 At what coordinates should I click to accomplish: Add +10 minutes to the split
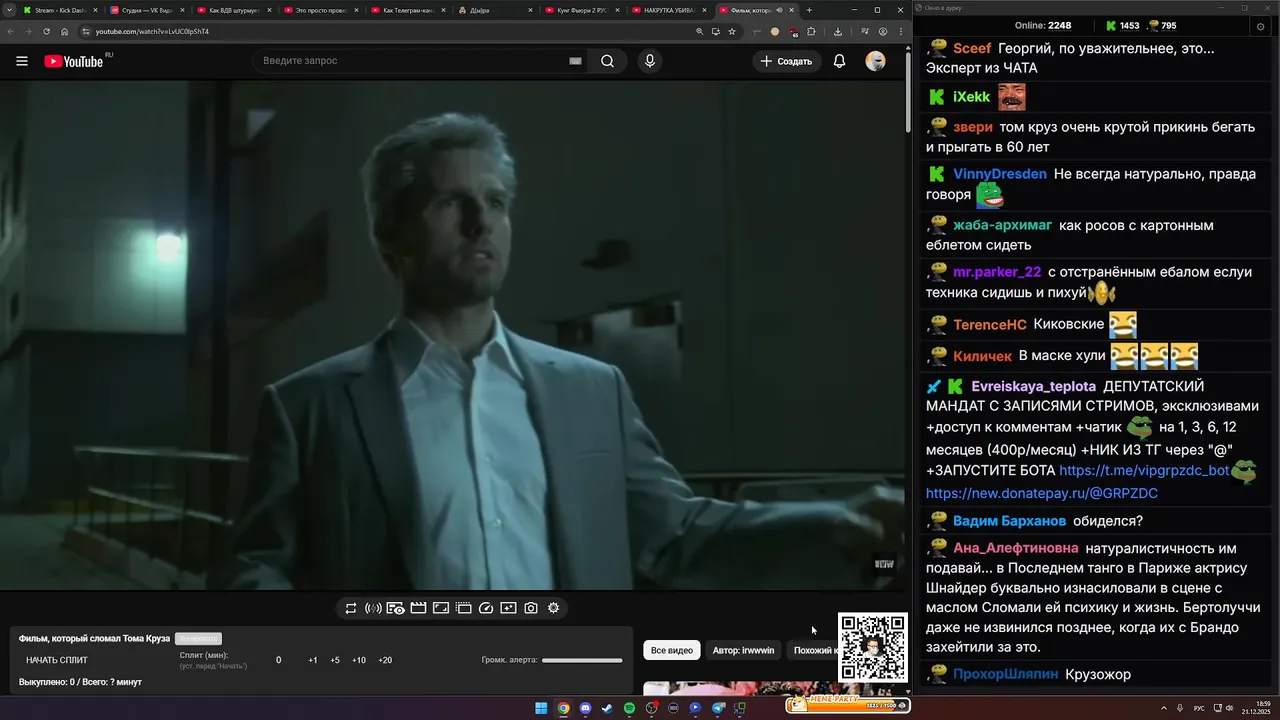[x=359, y=660]
